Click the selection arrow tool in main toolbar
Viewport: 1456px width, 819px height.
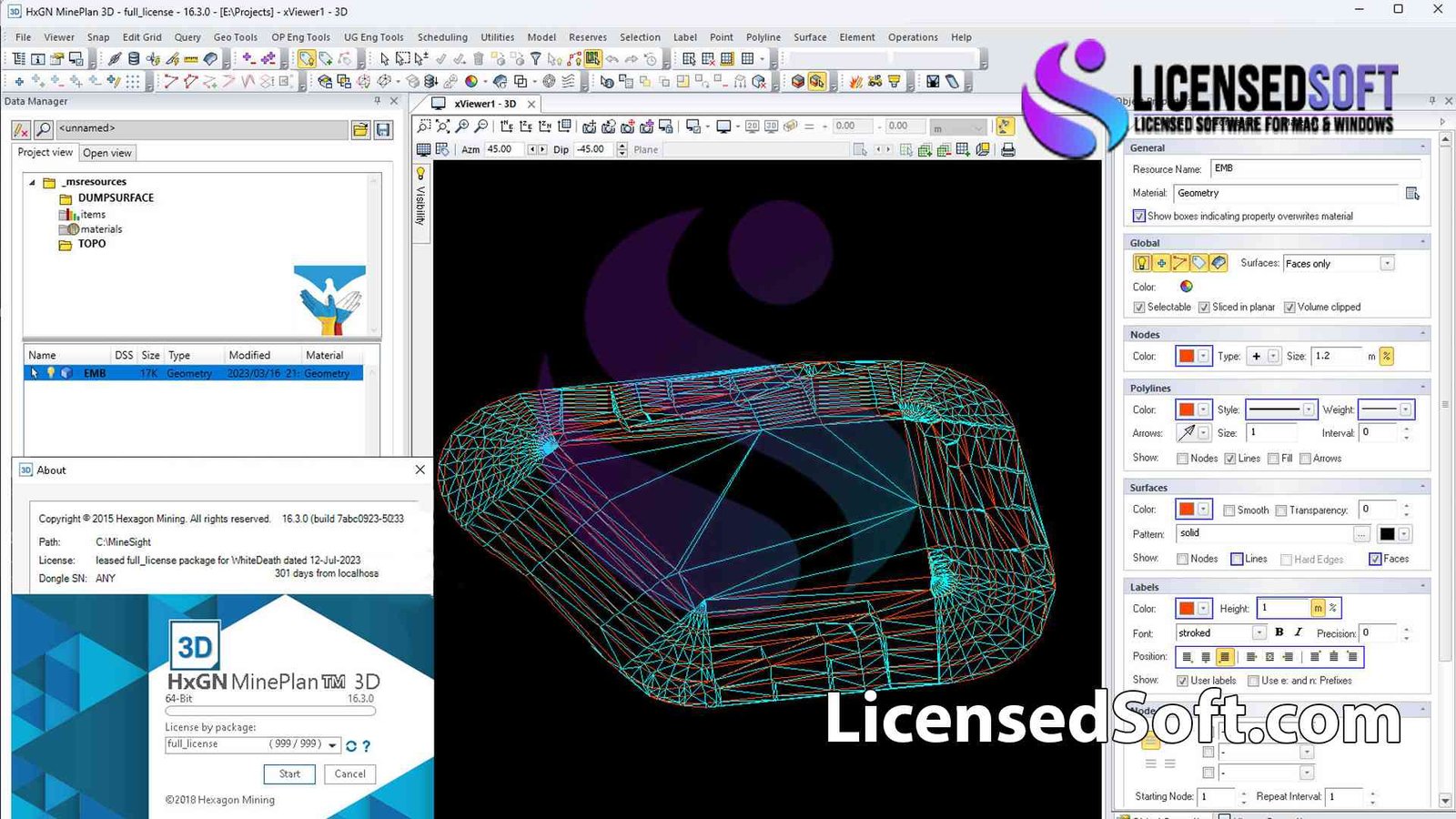384,59
